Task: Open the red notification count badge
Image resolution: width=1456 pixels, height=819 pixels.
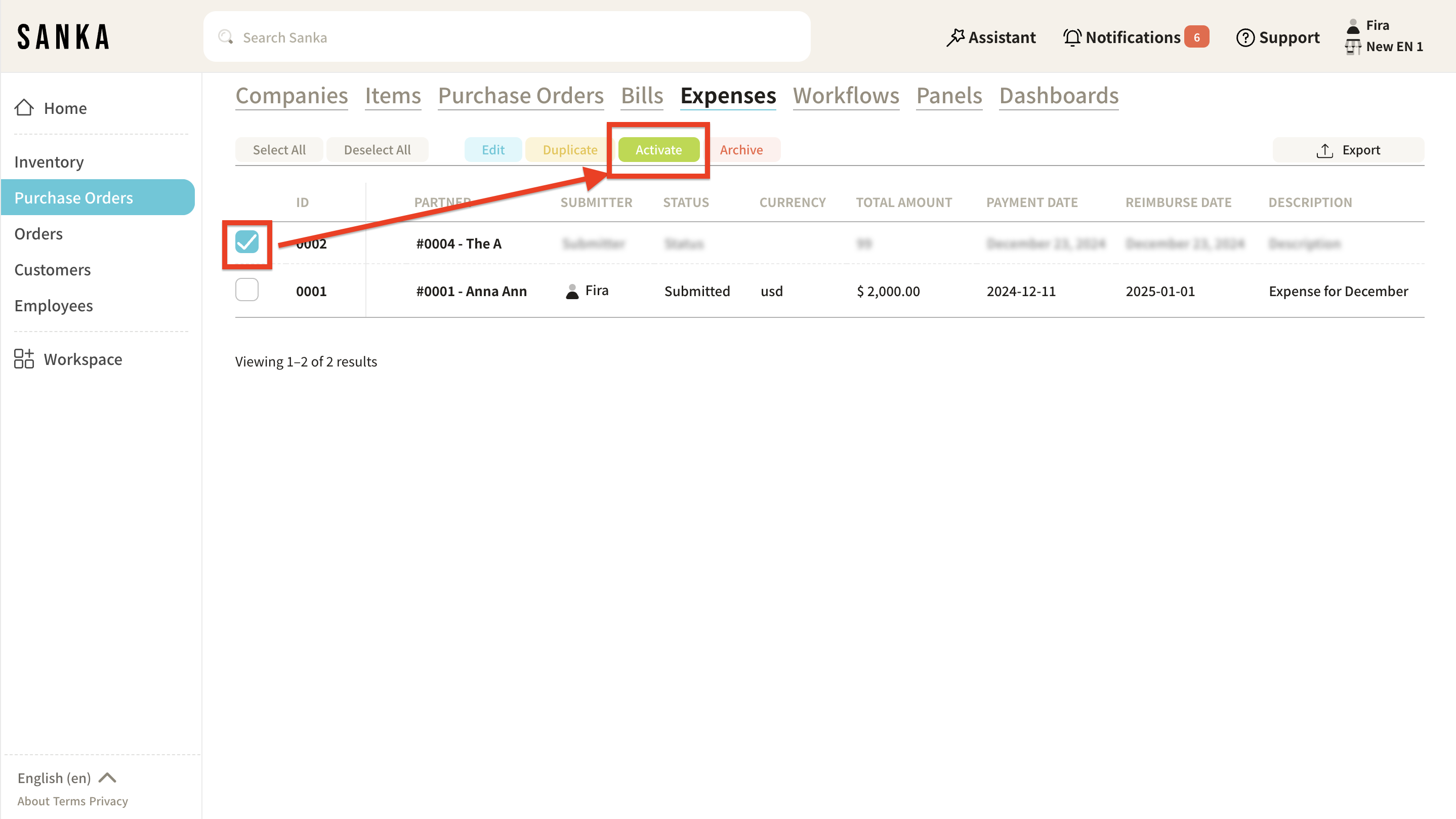Action: pos(1196,37)
